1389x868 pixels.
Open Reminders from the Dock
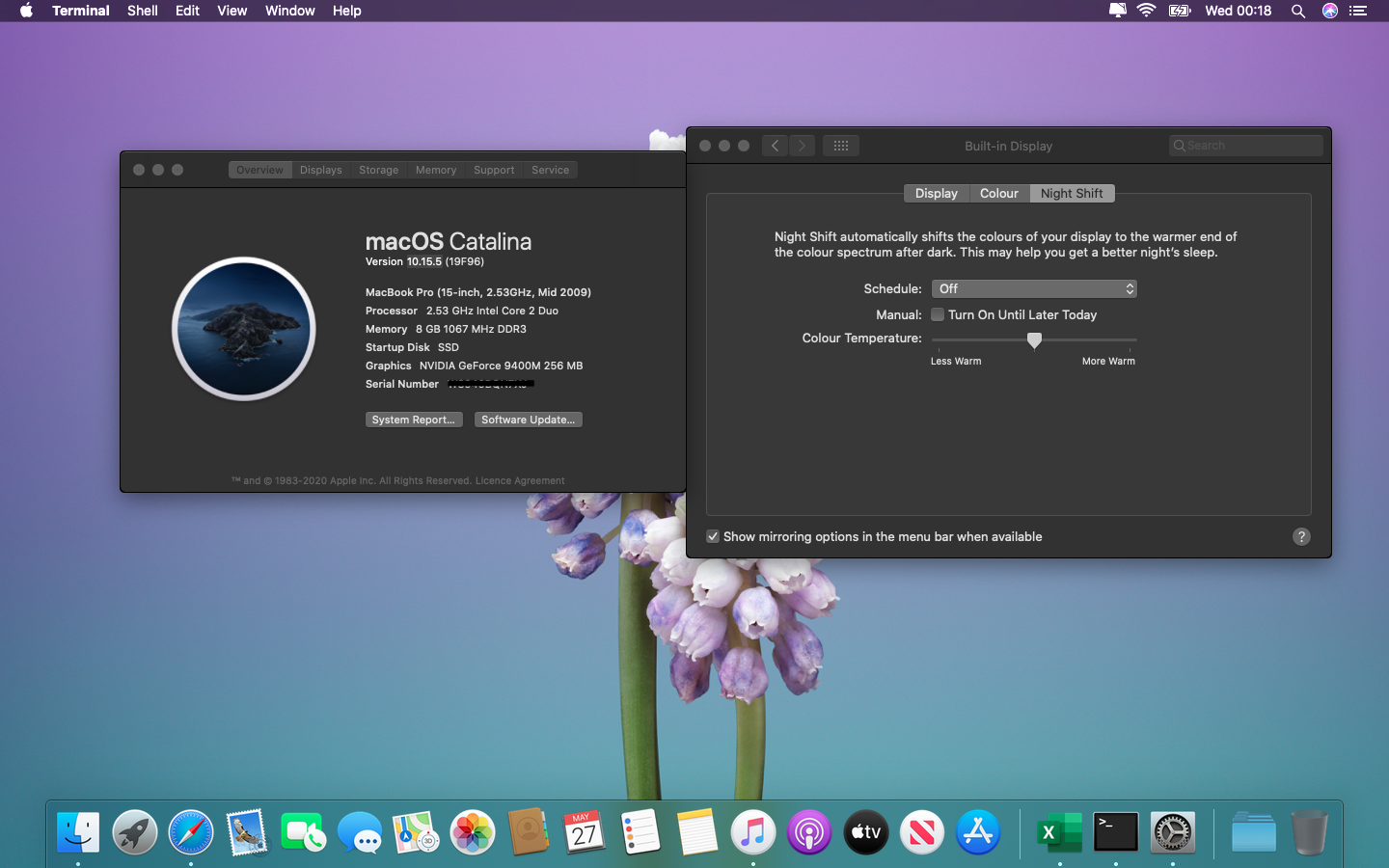(640, 832)
